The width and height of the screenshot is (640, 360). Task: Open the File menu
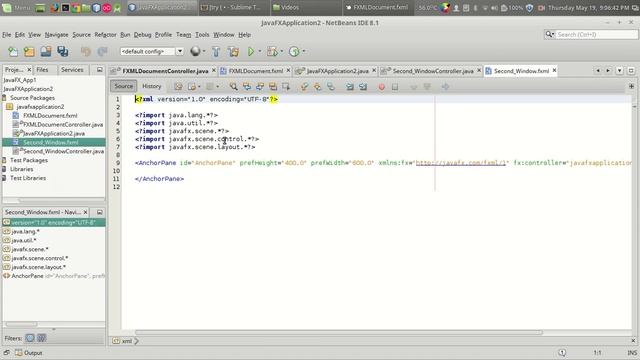pyautogui.click(x=7, y=35)
